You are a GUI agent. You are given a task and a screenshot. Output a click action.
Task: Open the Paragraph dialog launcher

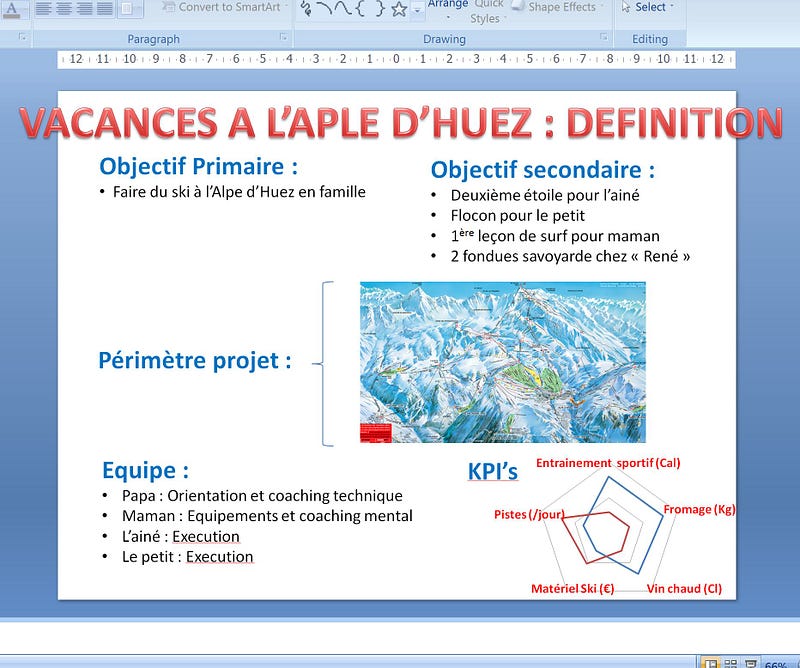coord(284,37)
